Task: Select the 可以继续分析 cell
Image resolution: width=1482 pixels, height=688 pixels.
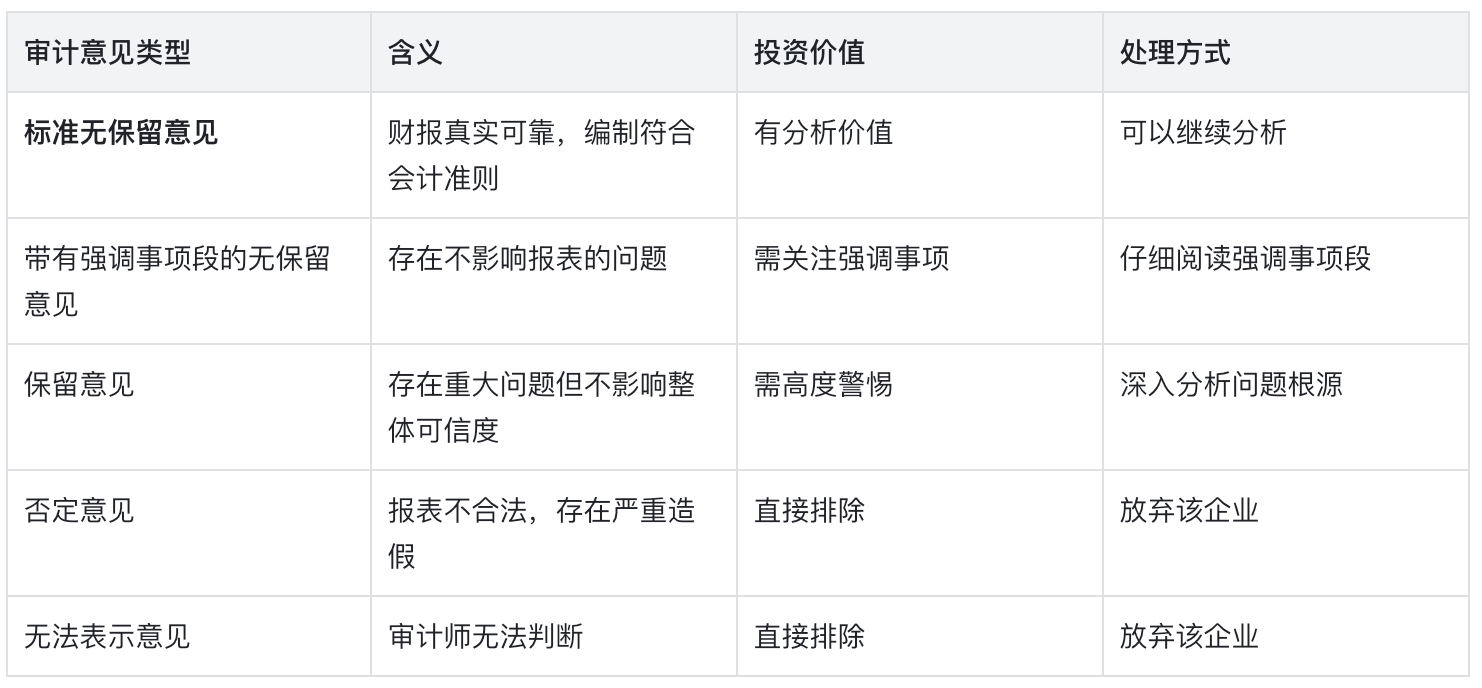Action: coord(1288,155)
